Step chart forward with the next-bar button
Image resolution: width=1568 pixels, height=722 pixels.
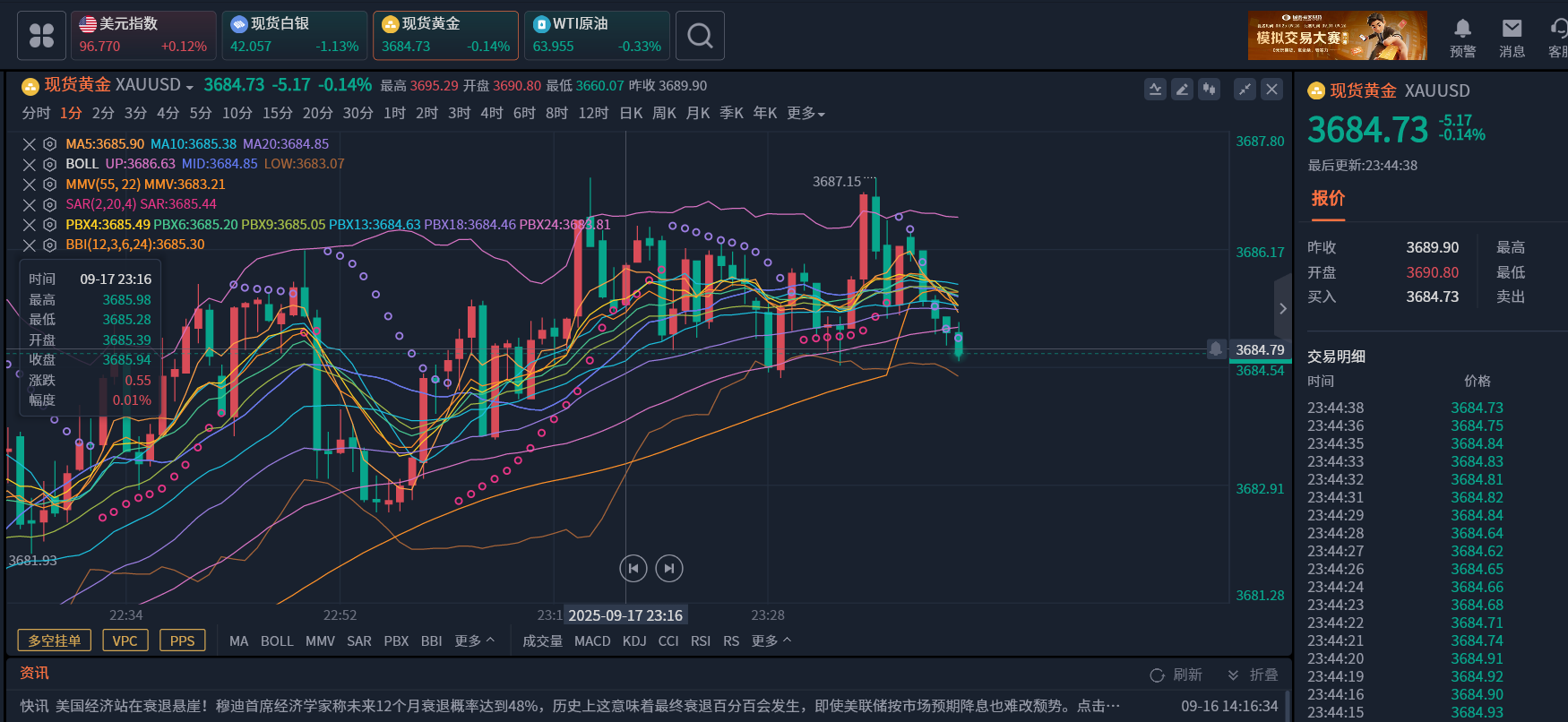pos(669,568)
